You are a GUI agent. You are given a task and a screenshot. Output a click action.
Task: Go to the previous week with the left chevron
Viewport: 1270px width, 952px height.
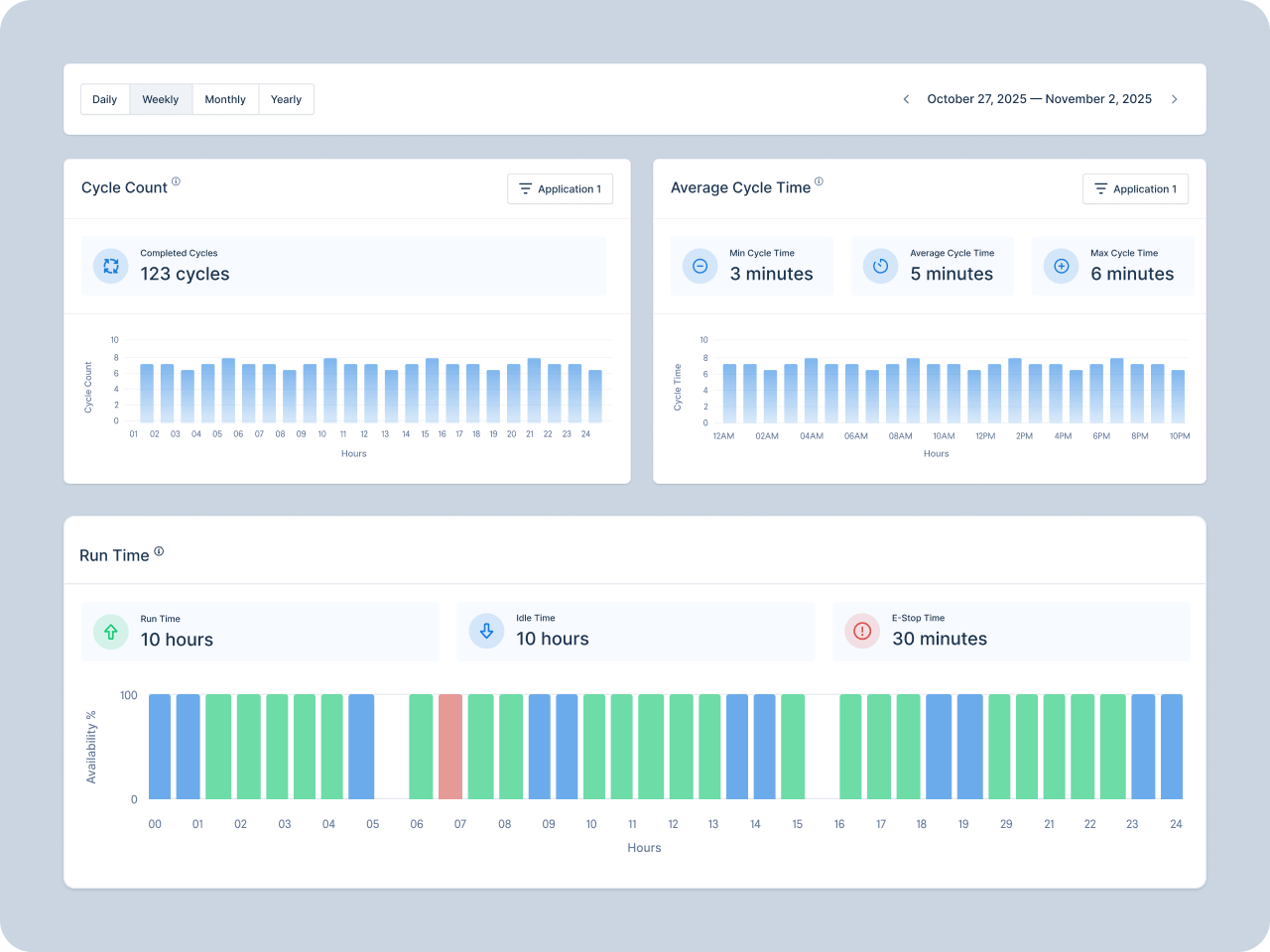(x=906, y=99)
